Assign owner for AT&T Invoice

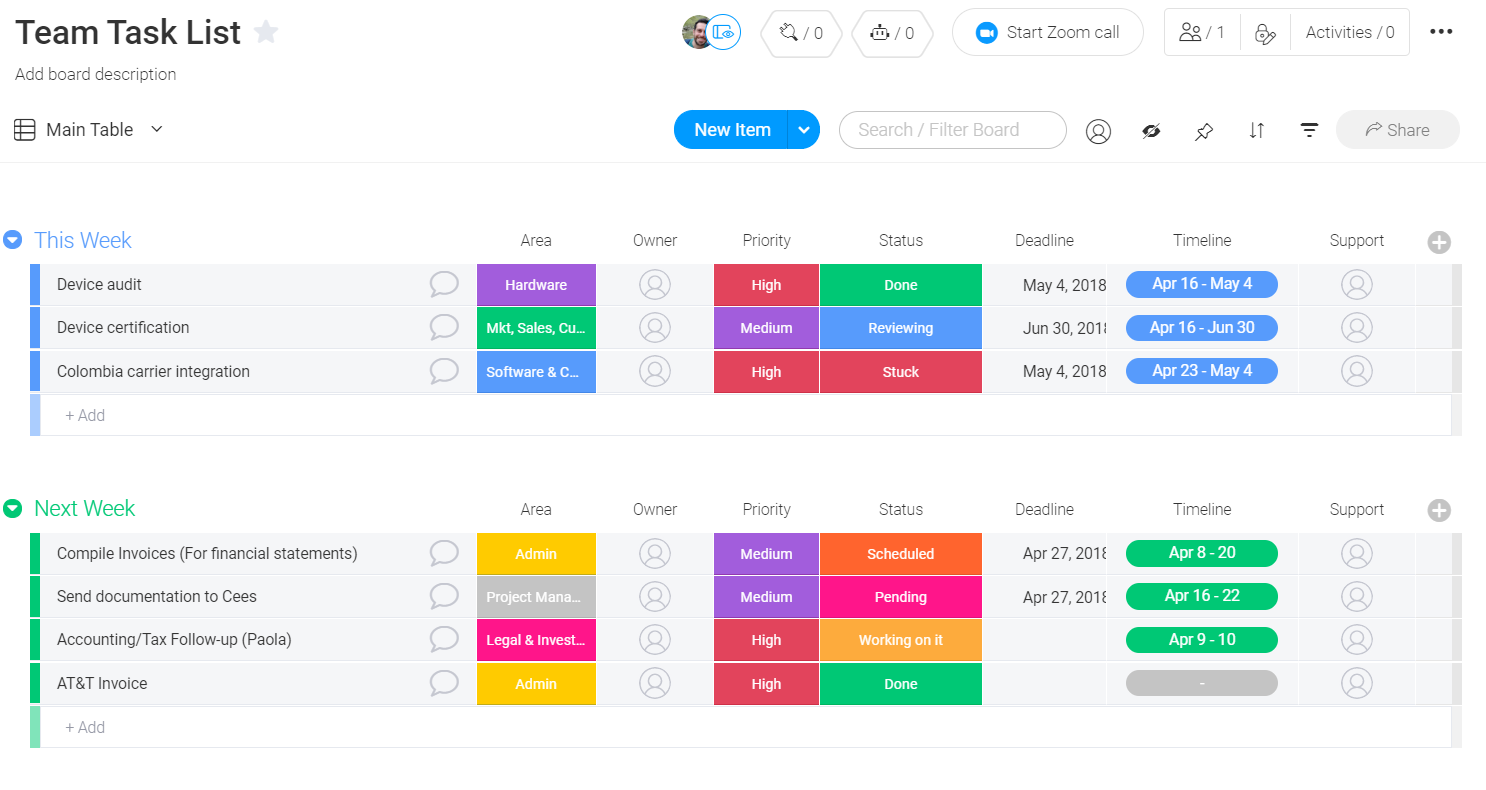coord(655,684)
